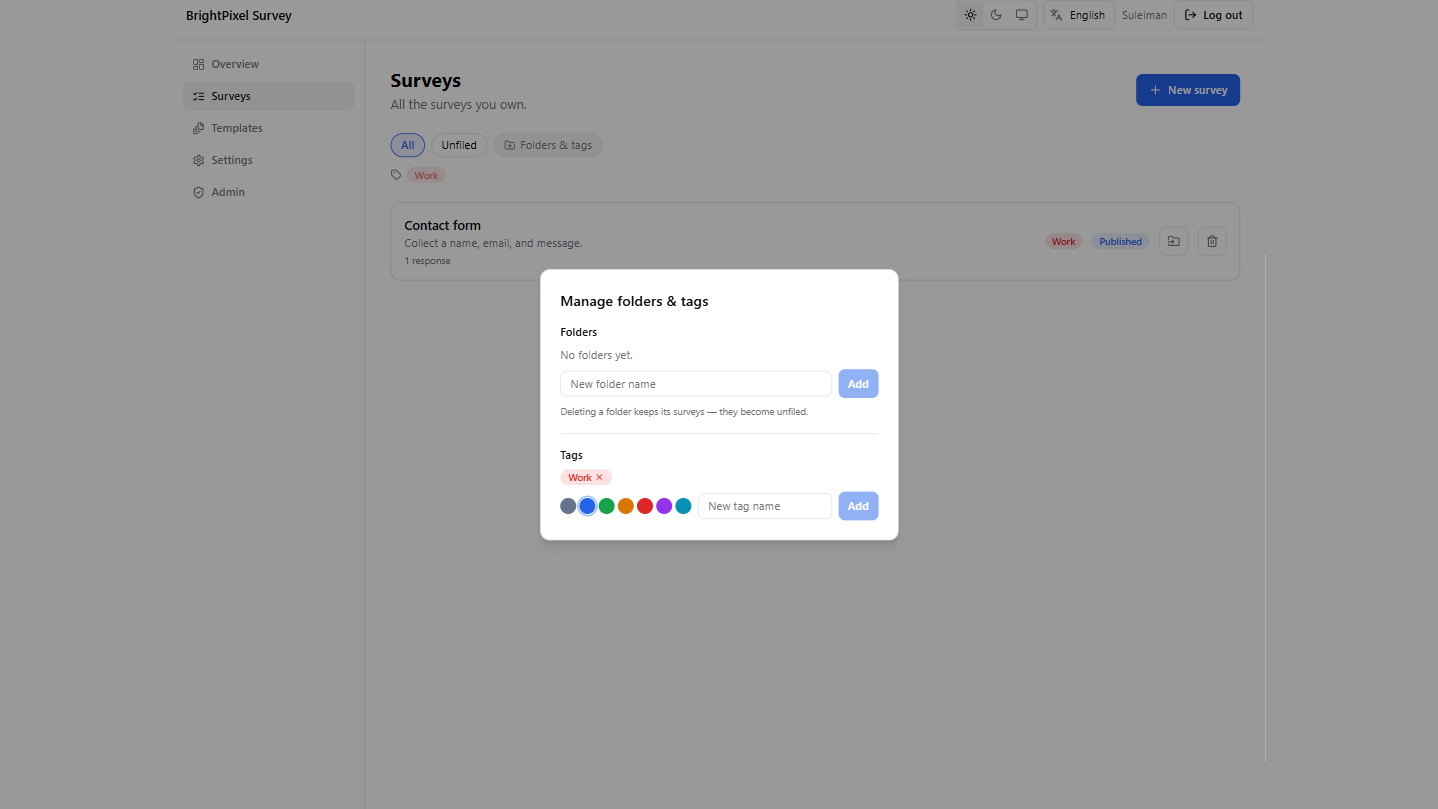This screenshot has width=1438, height=809.
Task: Click the Suleiman username
Action: tap(1144, 15)
